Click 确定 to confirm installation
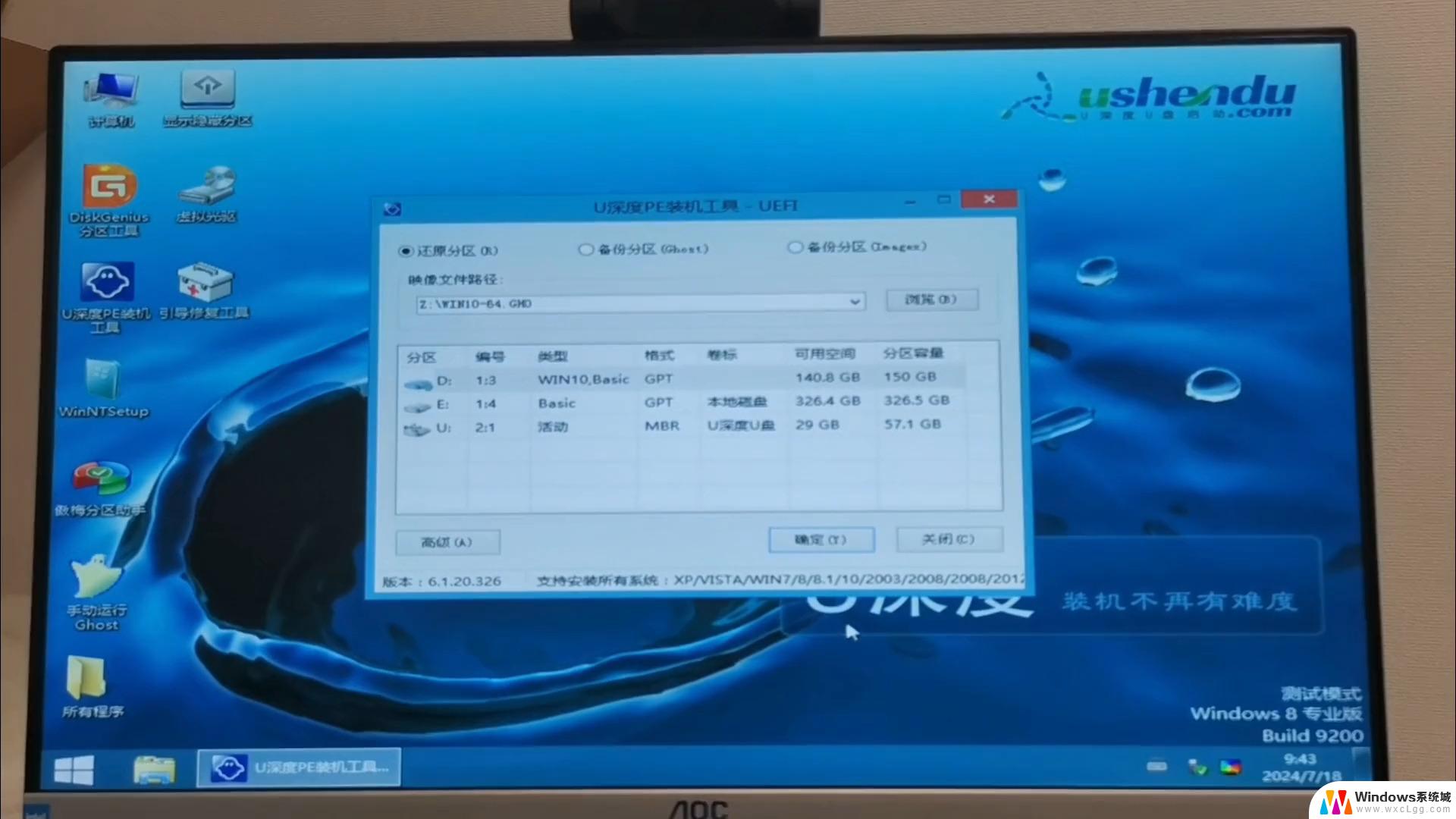Screen dimensions: 1456x819 (x=820, y=539)
